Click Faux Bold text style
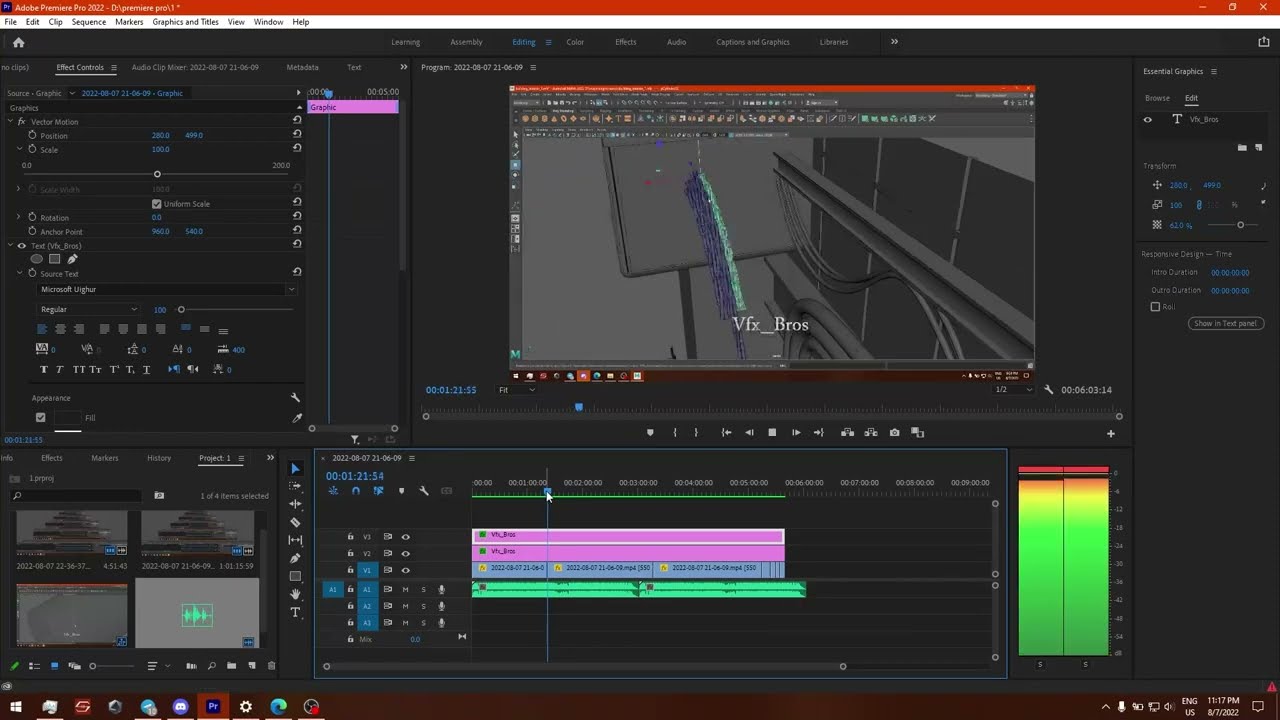The height and width of the screenshot is (720, 1280). point(43,369)
